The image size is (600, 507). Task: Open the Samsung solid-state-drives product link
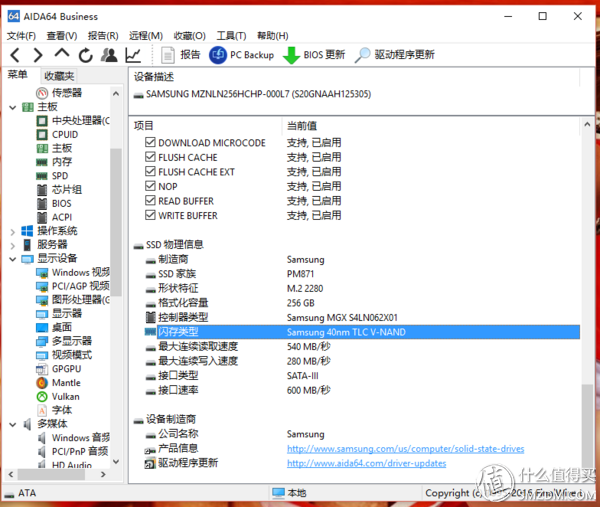click(405, 449)
